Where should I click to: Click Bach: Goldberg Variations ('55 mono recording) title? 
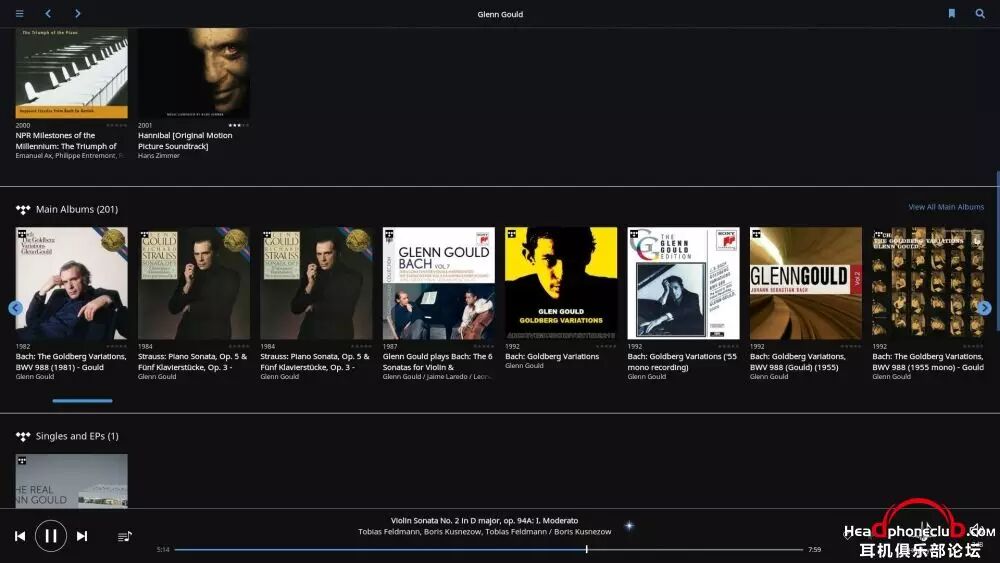pos(682,362)
